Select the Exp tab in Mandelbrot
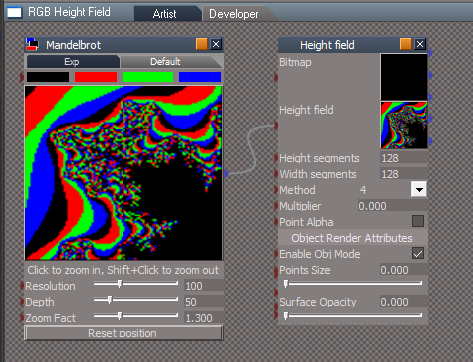This screenshot has width=473, height=362. (x=72, y=62)
